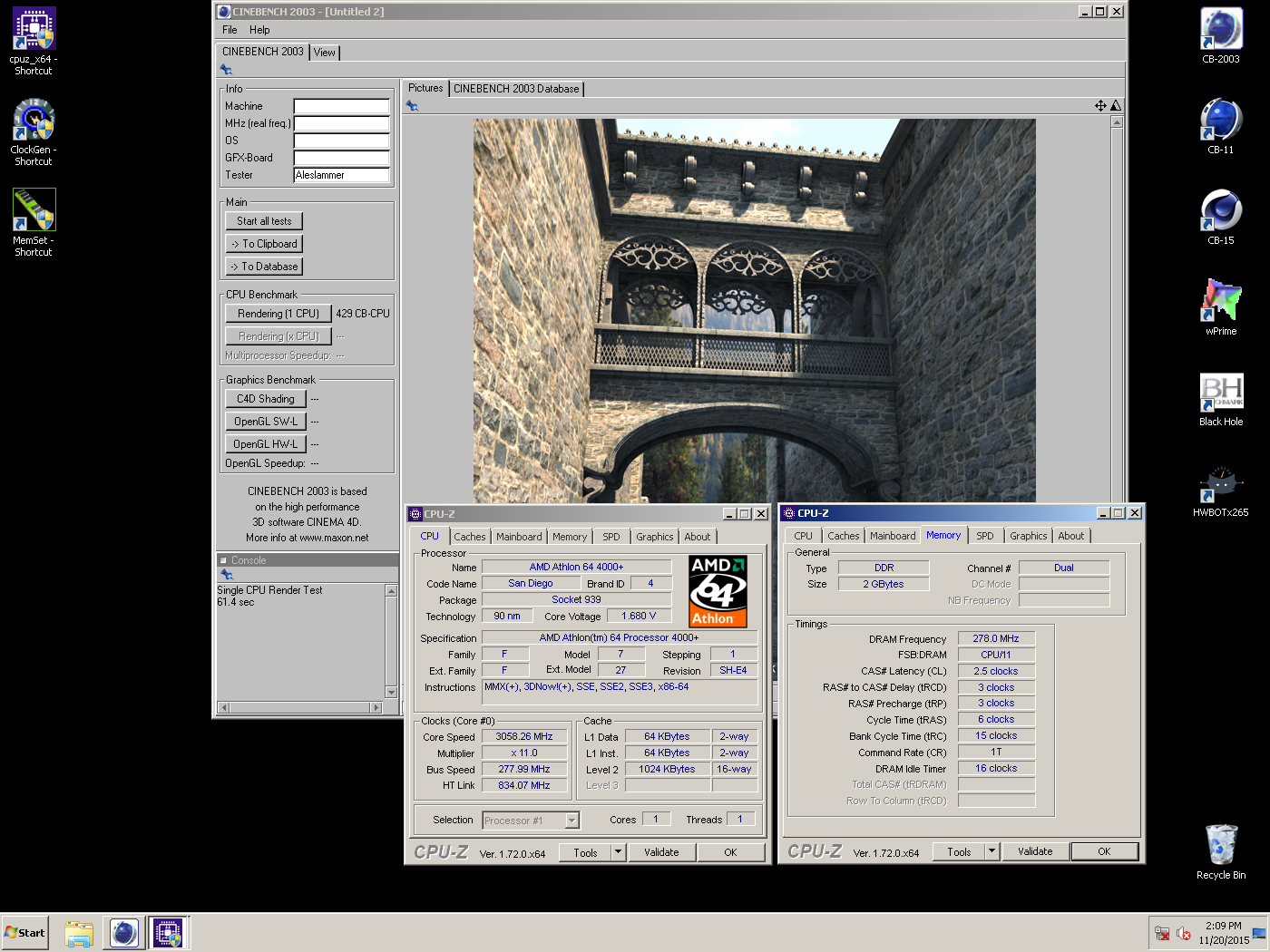Run Rendering (1 CPU) benchmark
The image size is (1270, 952).
(x=278, y=314)
